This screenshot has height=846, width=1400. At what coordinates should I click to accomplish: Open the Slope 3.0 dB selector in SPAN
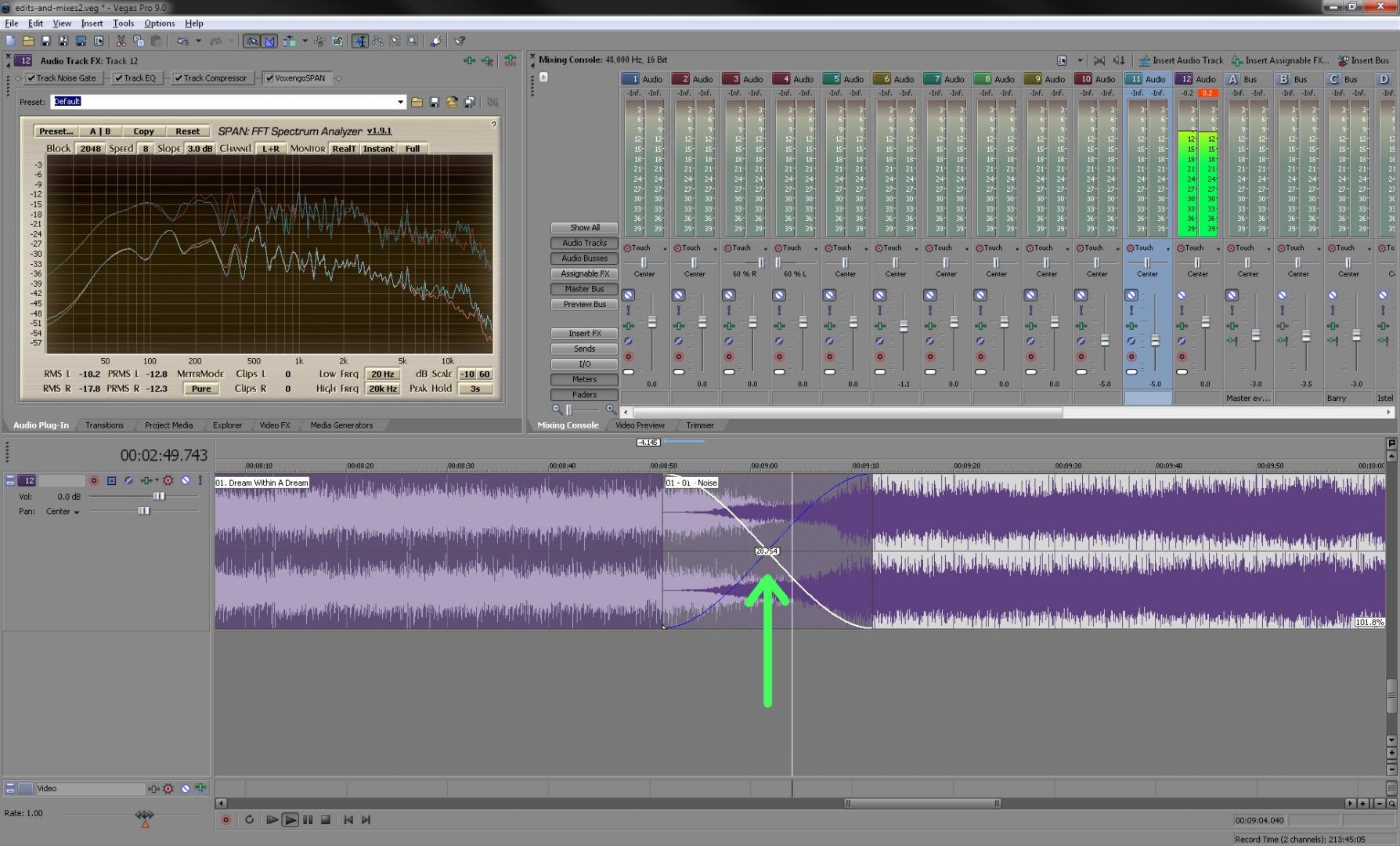click(x=200, y=149)
